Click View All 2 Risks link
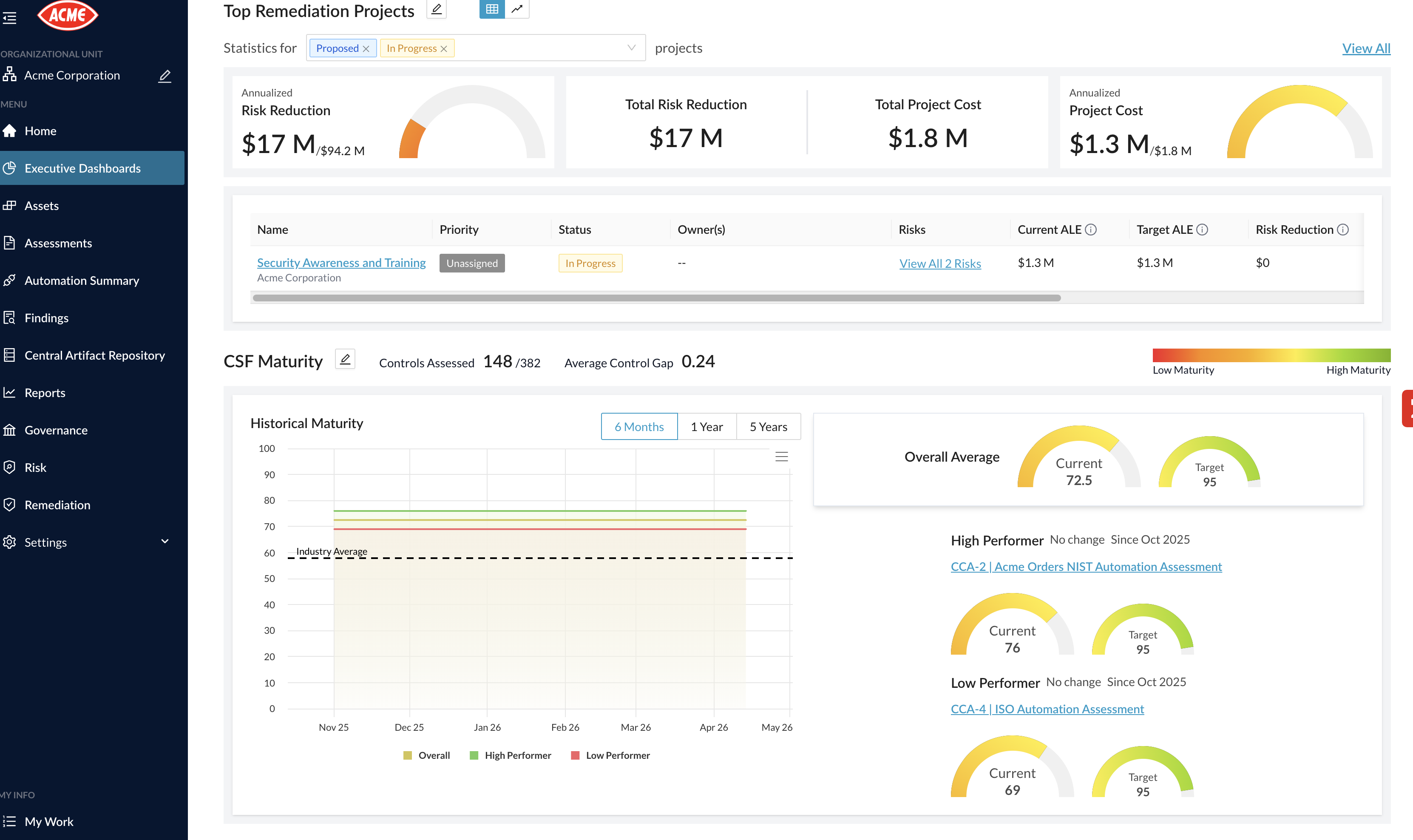Screen dimensions: 1413x840 (940, 263)
